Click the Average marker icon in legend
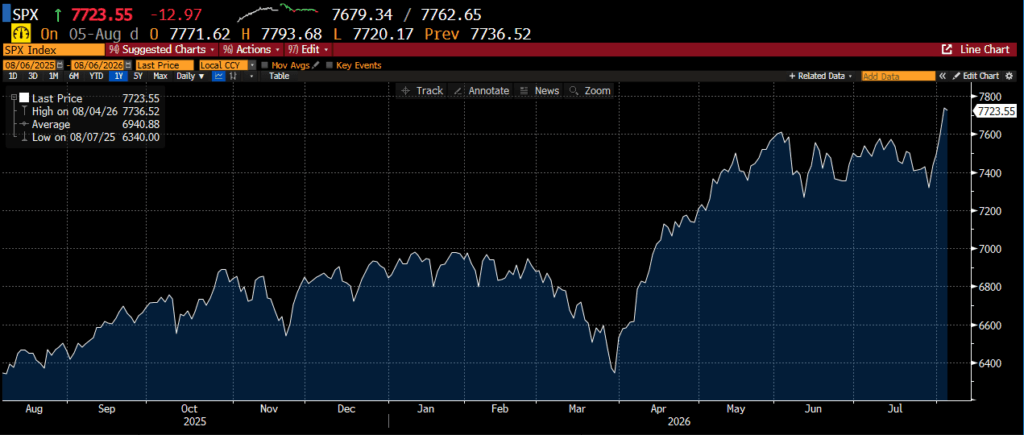Image resolution: width=1024 pixels, height=435 pixels. click(x=24, y=123)
